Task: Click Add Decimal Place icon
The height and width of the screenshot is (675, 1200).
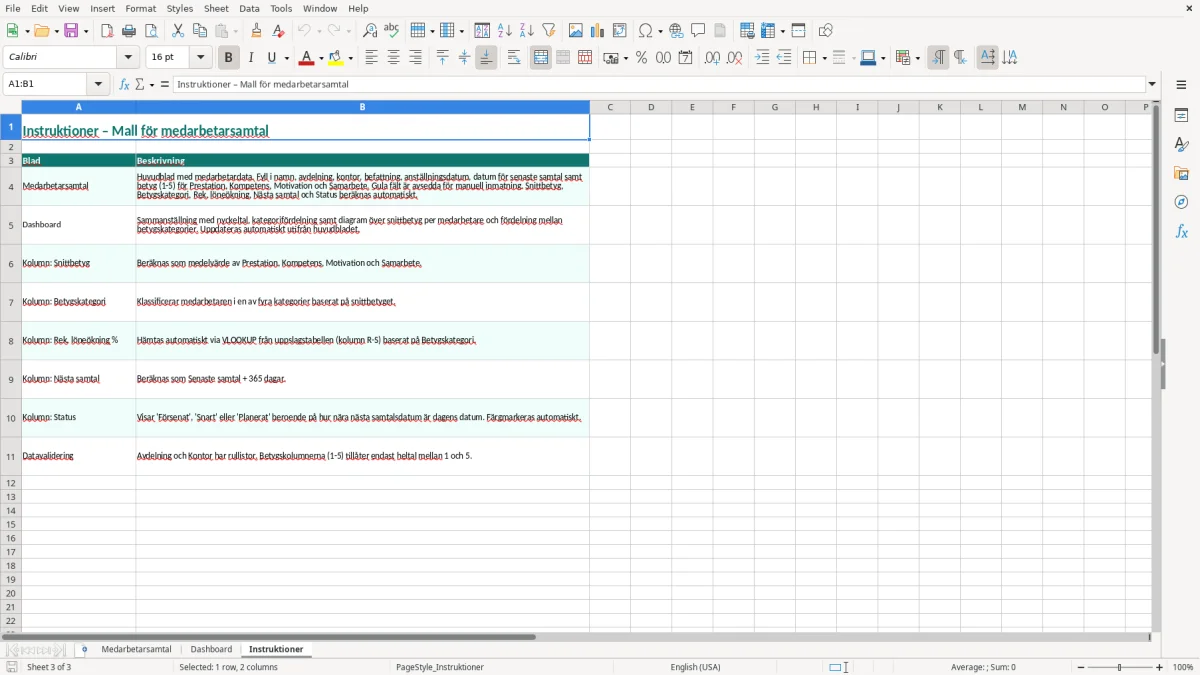Action: 713,58
